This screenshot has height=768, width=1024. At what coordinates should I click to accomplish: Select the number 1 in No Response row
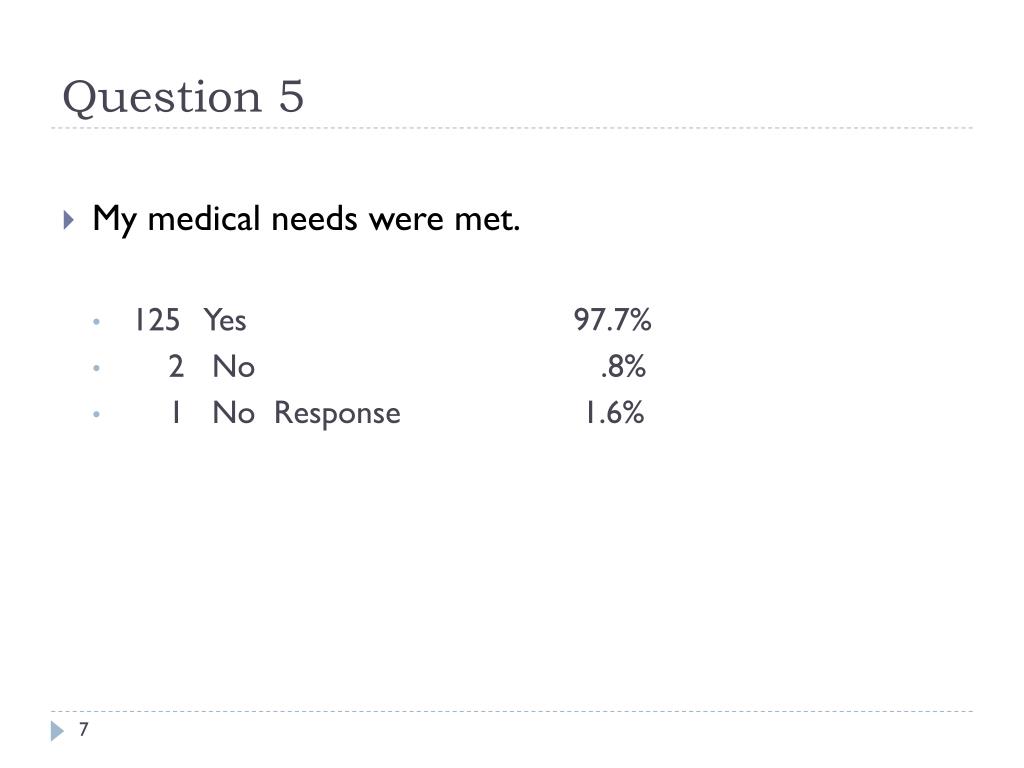pyautogui.click(x=175, y=413)
